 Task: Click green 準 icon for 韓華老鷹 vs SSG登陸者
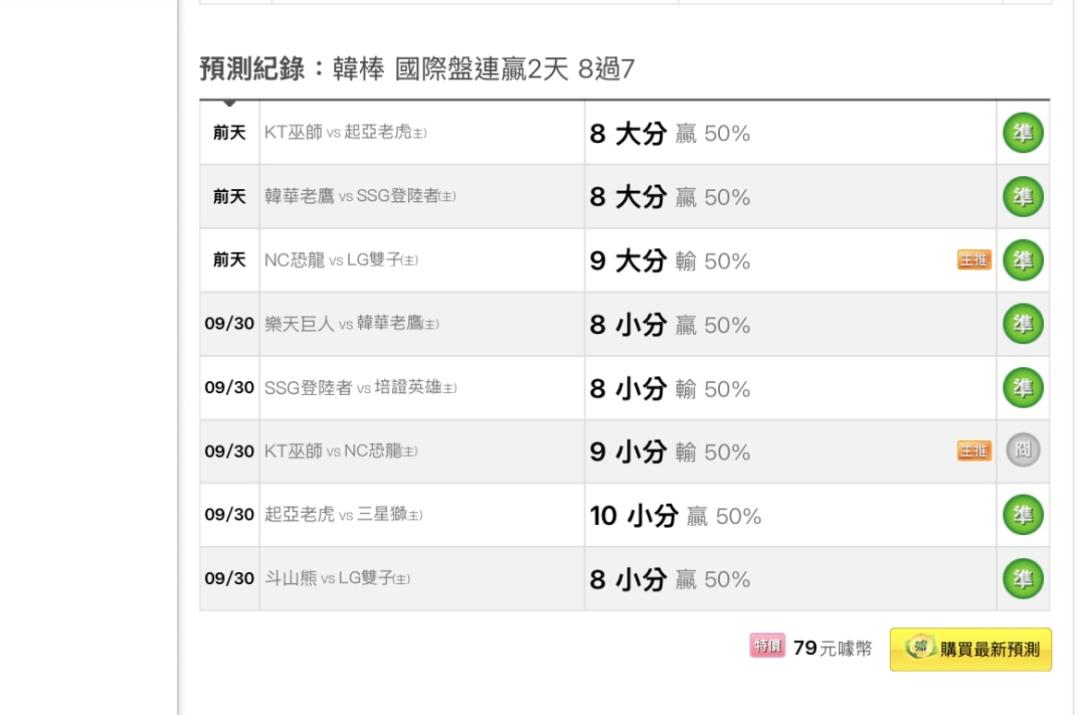(x=1022, y=197)
